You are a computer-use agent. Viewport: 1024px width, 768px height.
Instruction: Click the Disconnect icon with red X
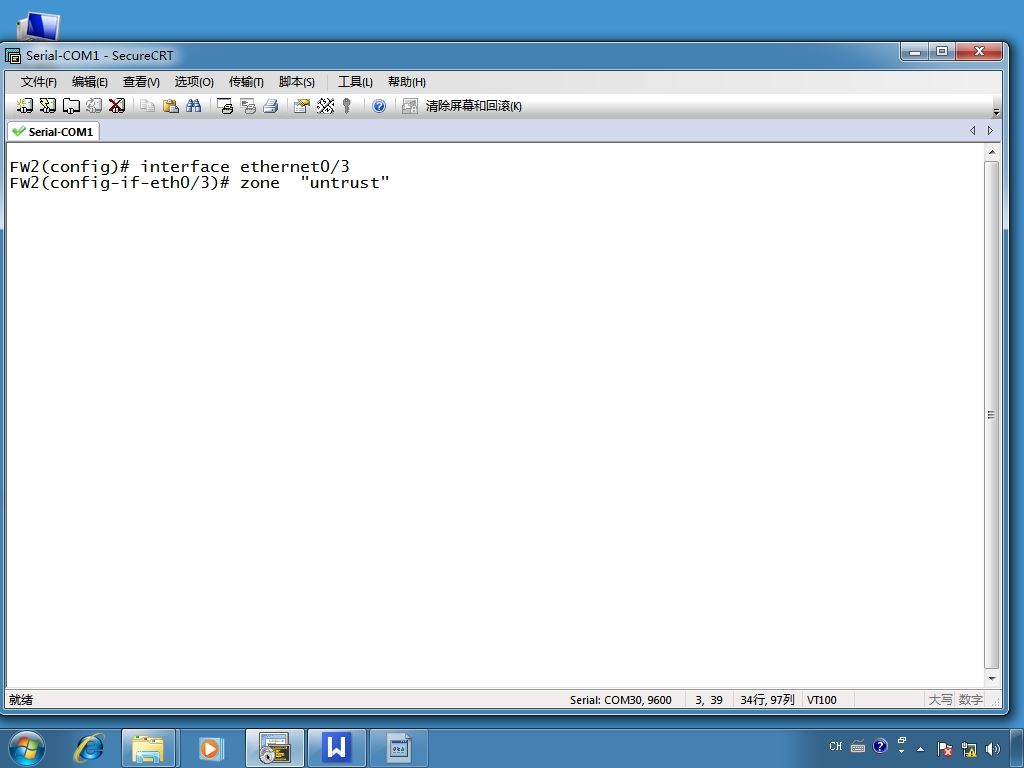(117, 106)
